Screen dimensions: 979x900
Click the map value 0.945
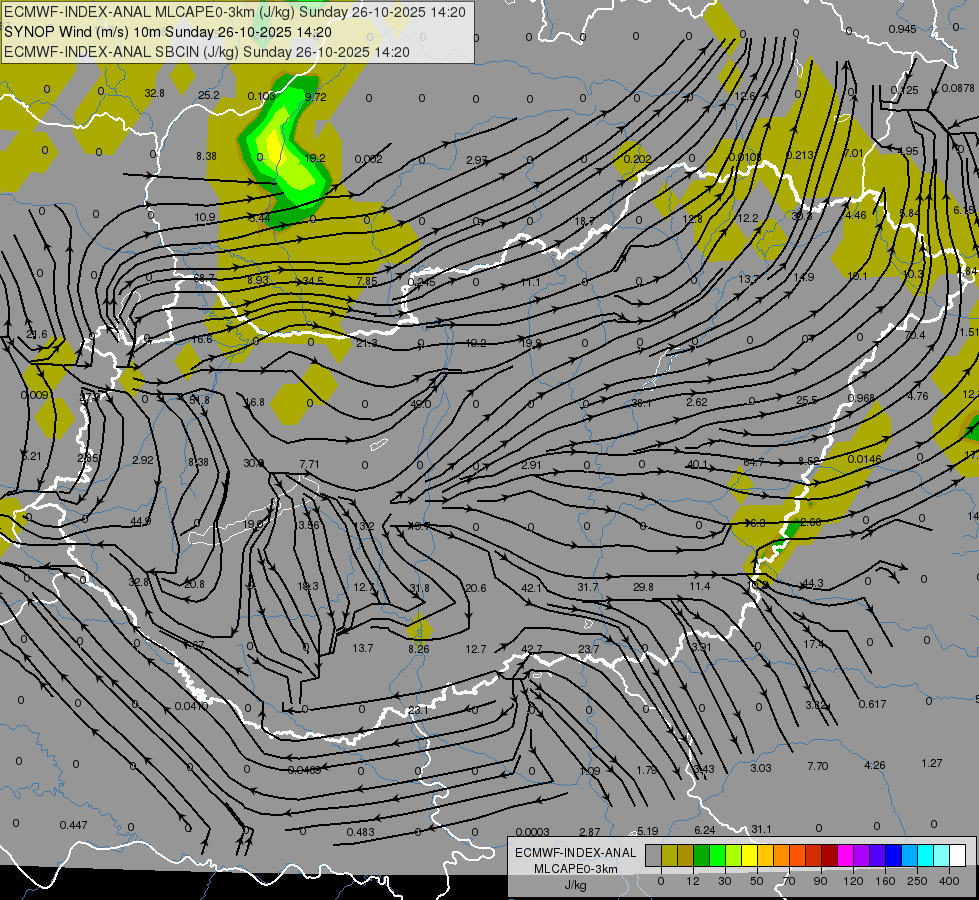point(903,29)
